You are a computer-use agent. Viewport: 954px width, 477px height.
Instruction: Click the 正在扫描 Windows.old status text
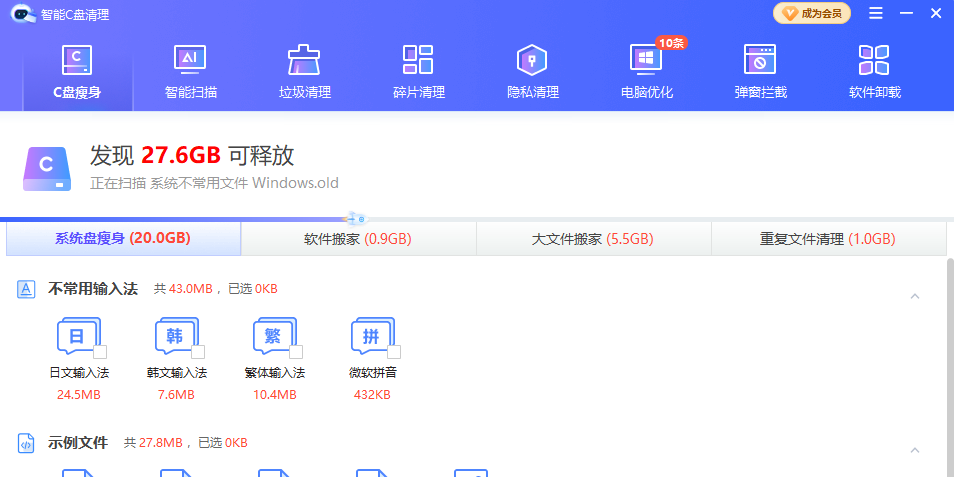point(214,183)
